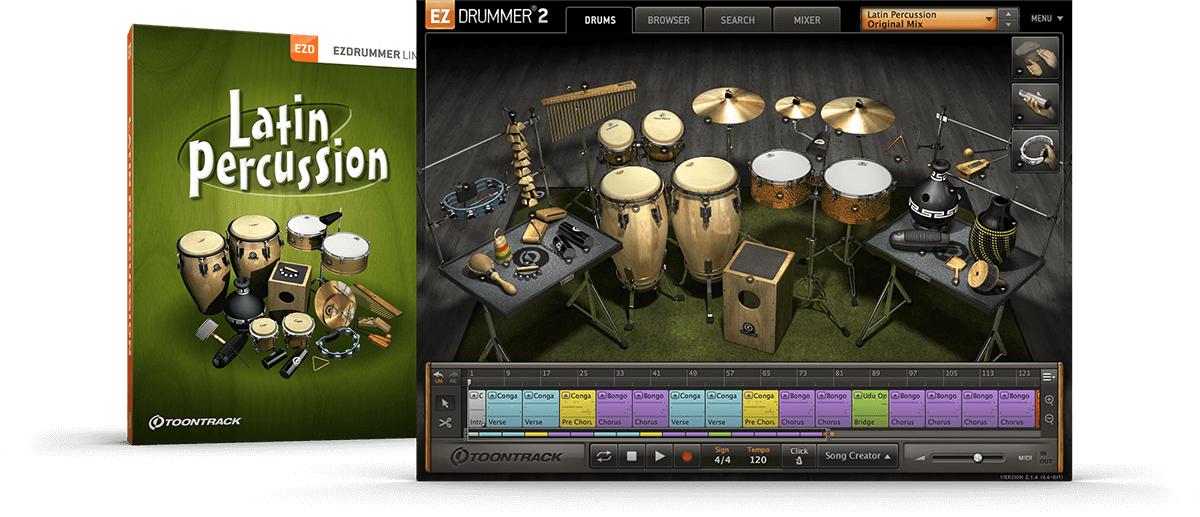Select the hand tambourine percussion thumbnail
Image resolution: width=1200 pixels, height=517 pixels.
(1036, 150)
